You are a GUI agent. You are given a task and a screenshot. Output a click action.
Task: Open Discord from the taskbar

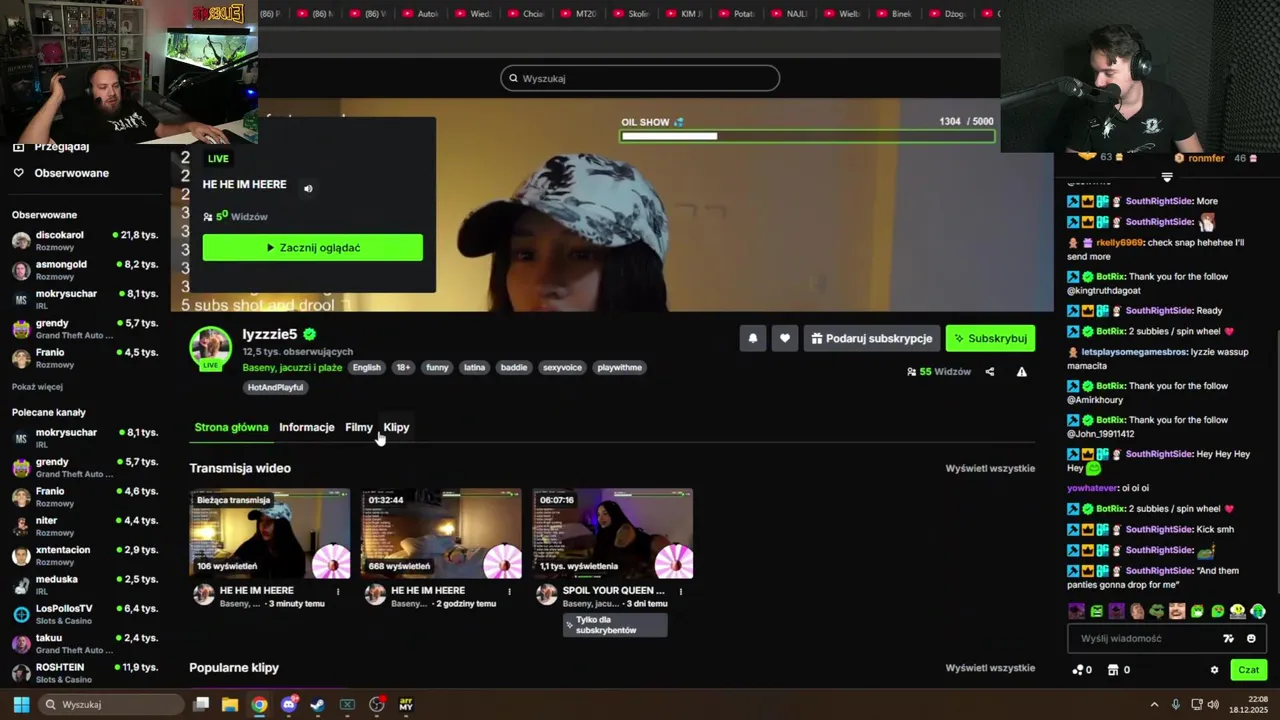tap(289, 704)
